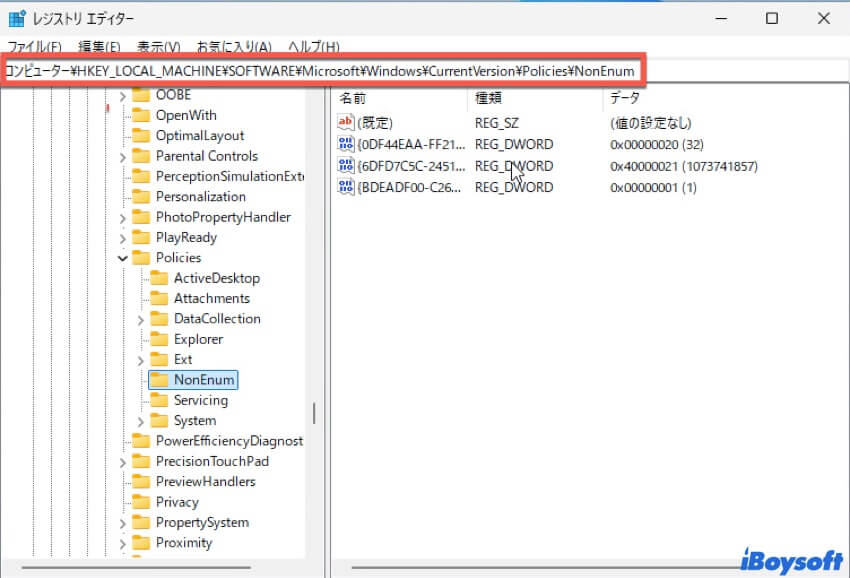
Task: Select the Ext folder icon
Action: click(159, 359)
